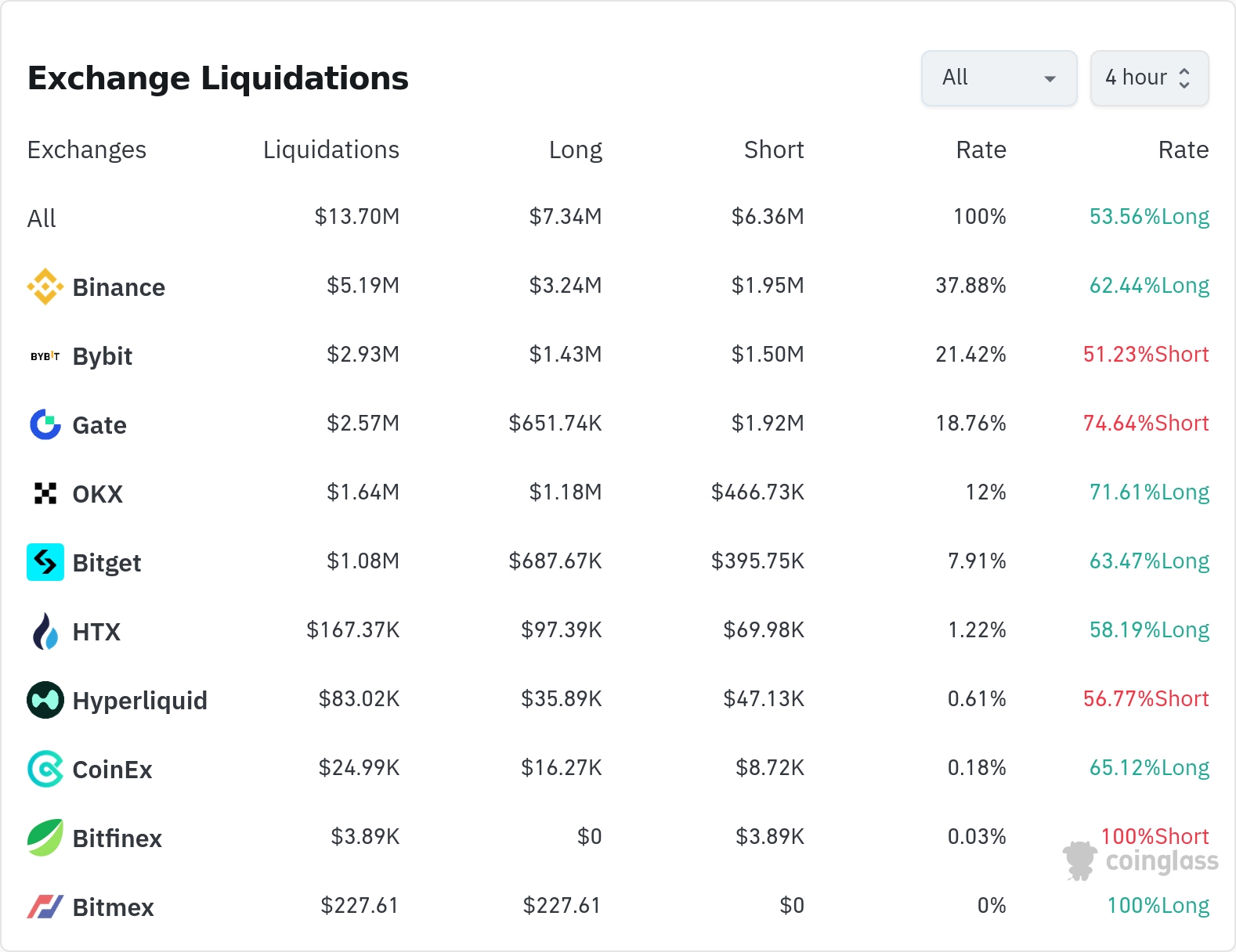Screen dimensions: 1236x952
Task: Open the Hyperliquid exchange name link
Action: pyautogui.click(x=139, y=701)
